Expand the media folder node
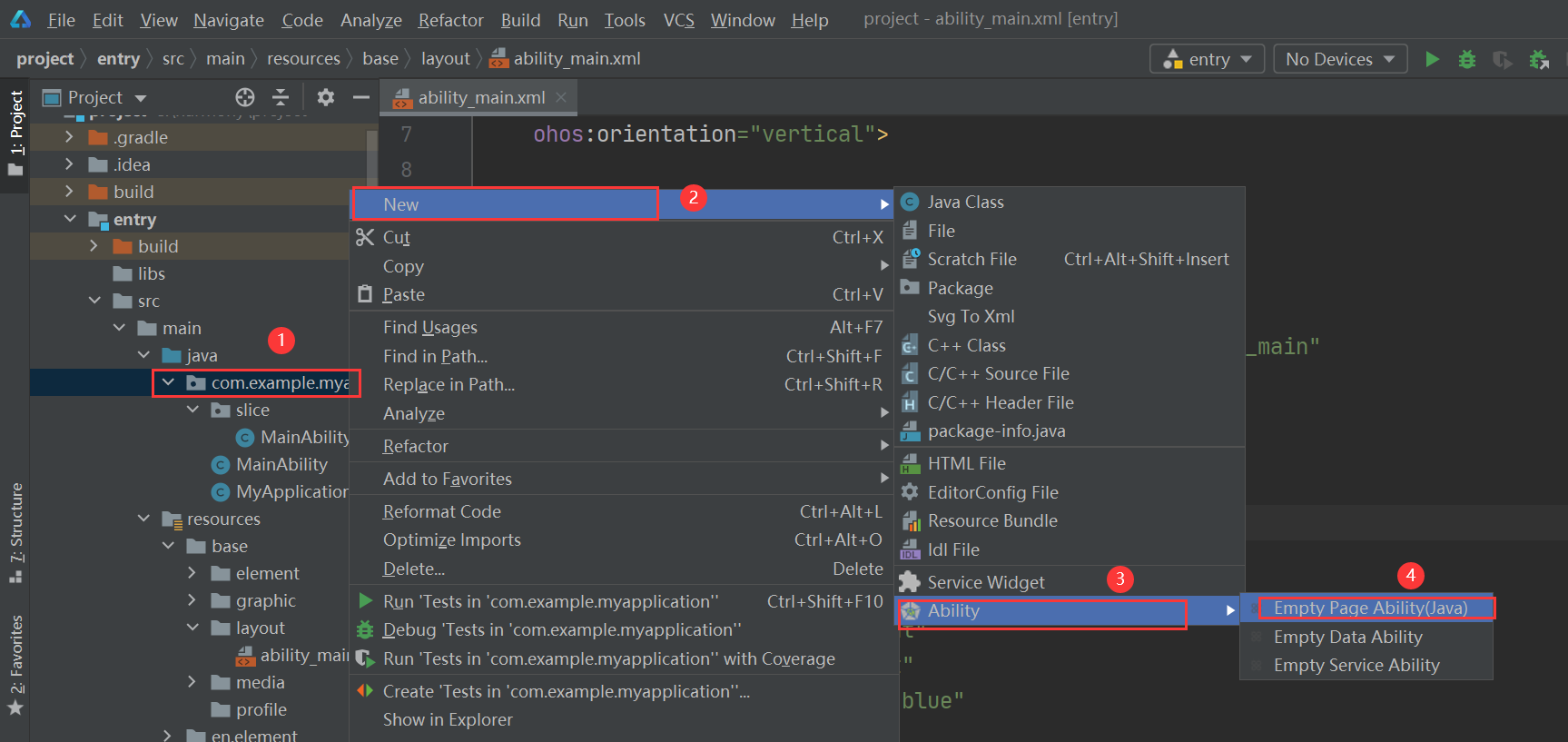 tap(192, 682)
